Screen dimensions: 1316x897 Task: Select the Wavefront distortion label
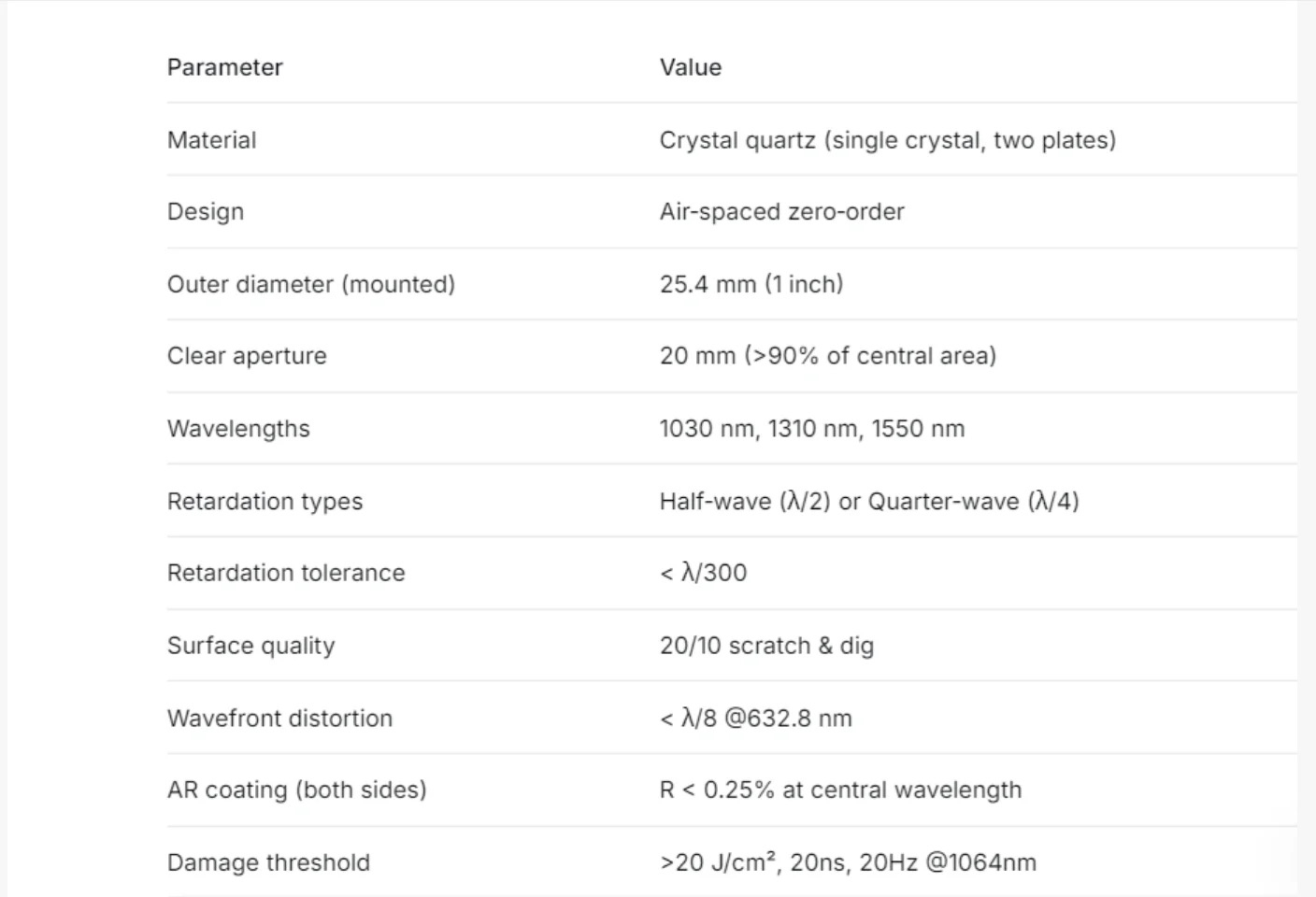[279, 719]
